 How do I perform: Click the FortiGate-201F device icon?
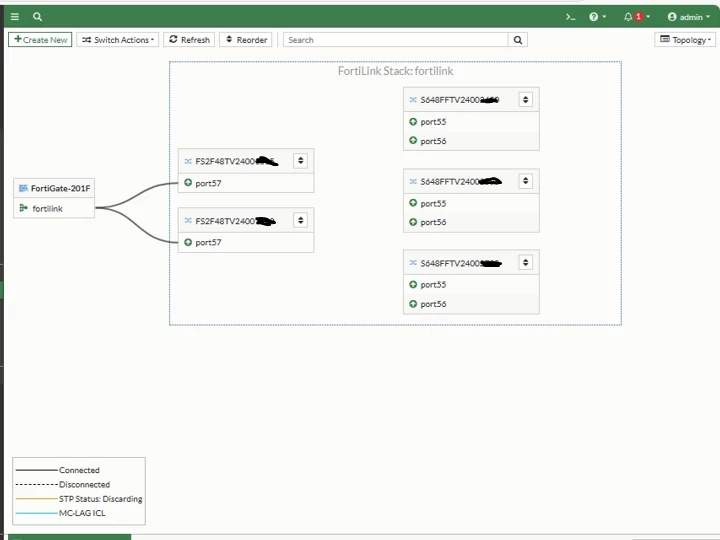[23, 188]
